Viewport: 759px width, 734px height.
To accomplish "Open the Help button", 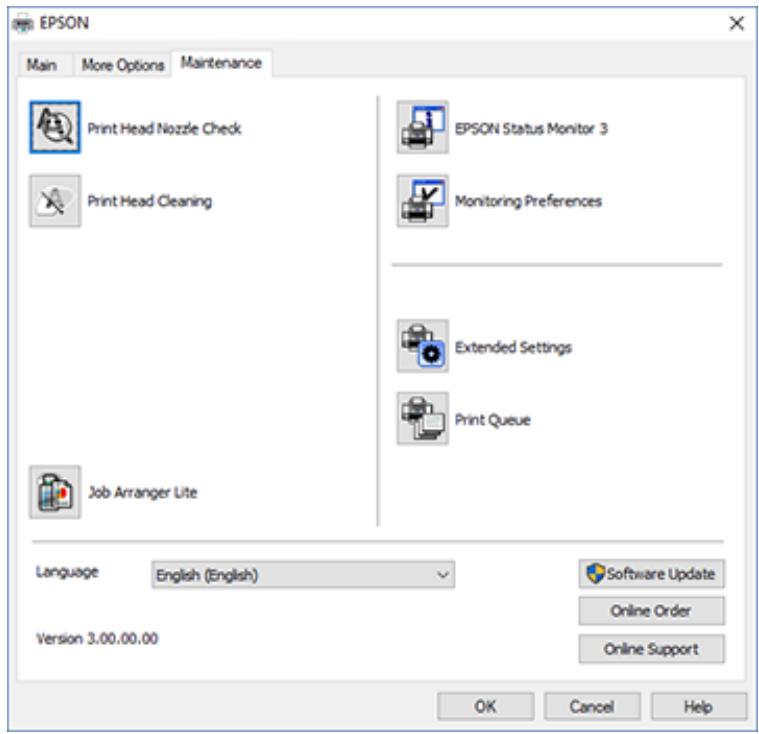I will (698, 706).
